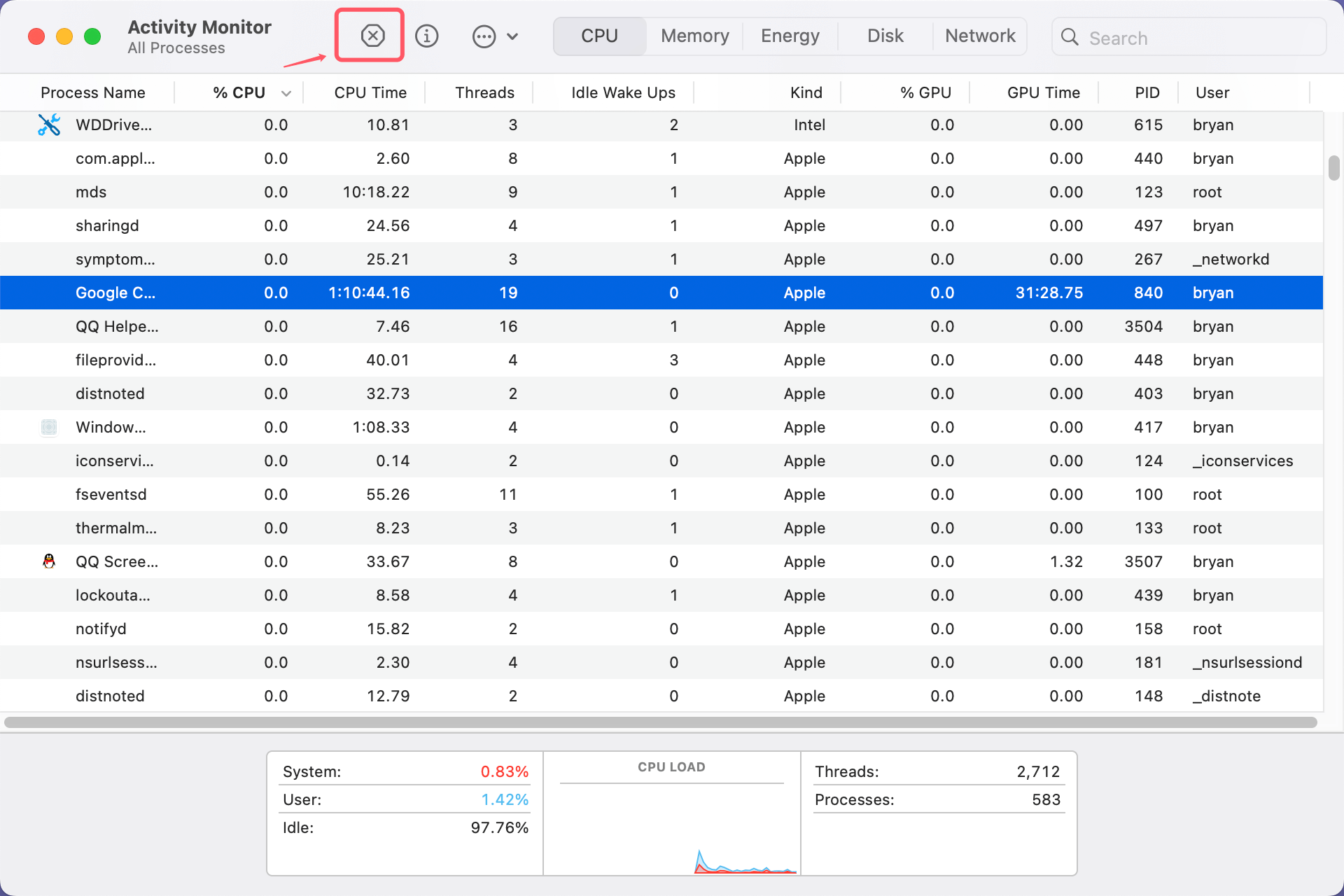Select the mds process row
Image resolution: width=1344 pixels, height=896 pixels.
(x=420, y=192)
